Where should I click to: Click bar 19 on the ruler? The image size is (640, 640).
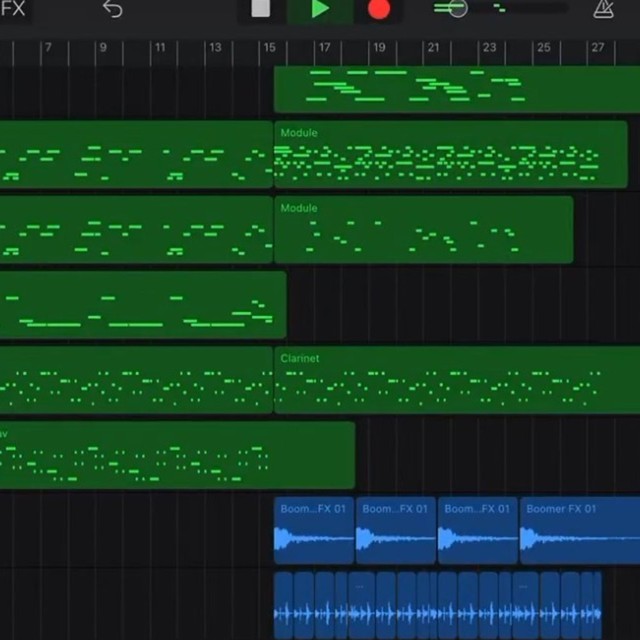point(379,48)
